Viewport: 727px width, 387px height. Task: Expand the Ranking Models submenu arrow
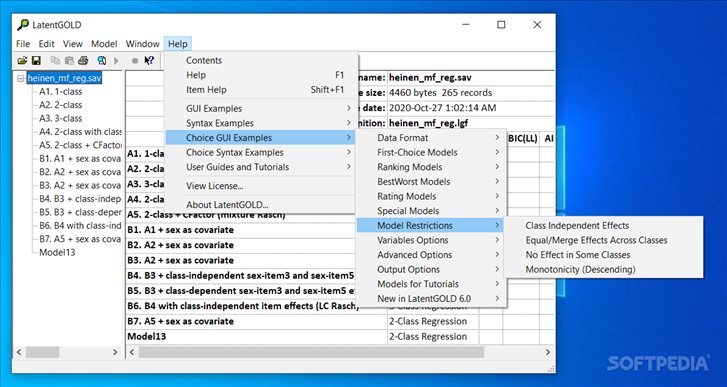tap(497, 167)
